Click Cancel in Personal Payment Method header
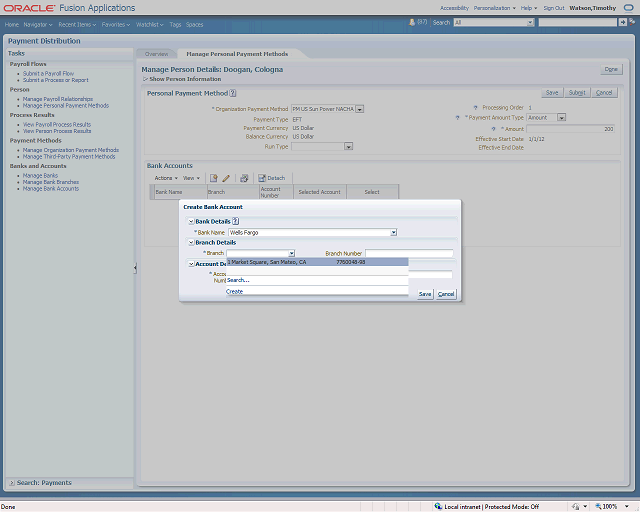Screen dimensions: 640x512 (x=604, y=93)
